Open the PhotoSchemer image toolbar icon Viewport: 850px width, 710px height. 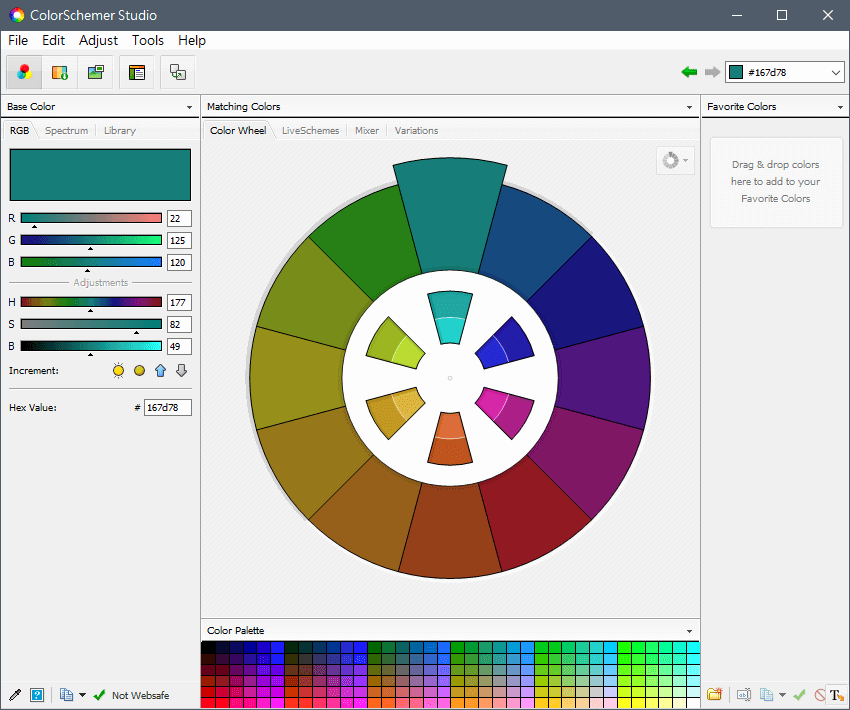point(95,72)
